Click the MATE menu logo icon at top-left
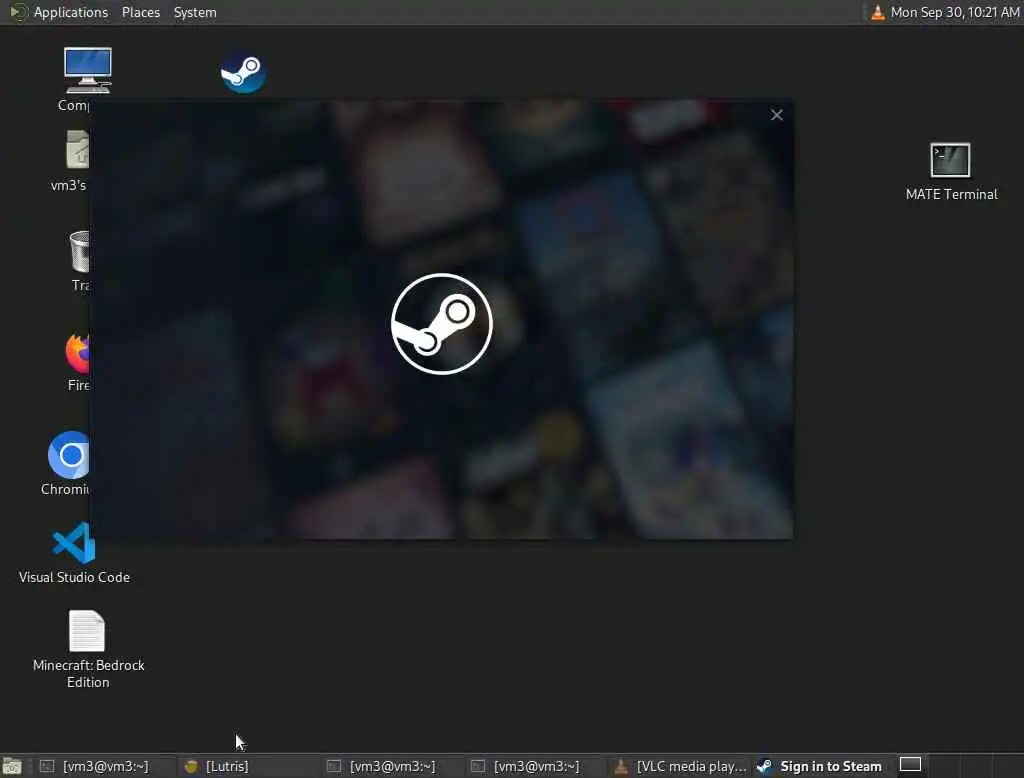Screen dimensions: 1024x778 click(x=18, y=12)
